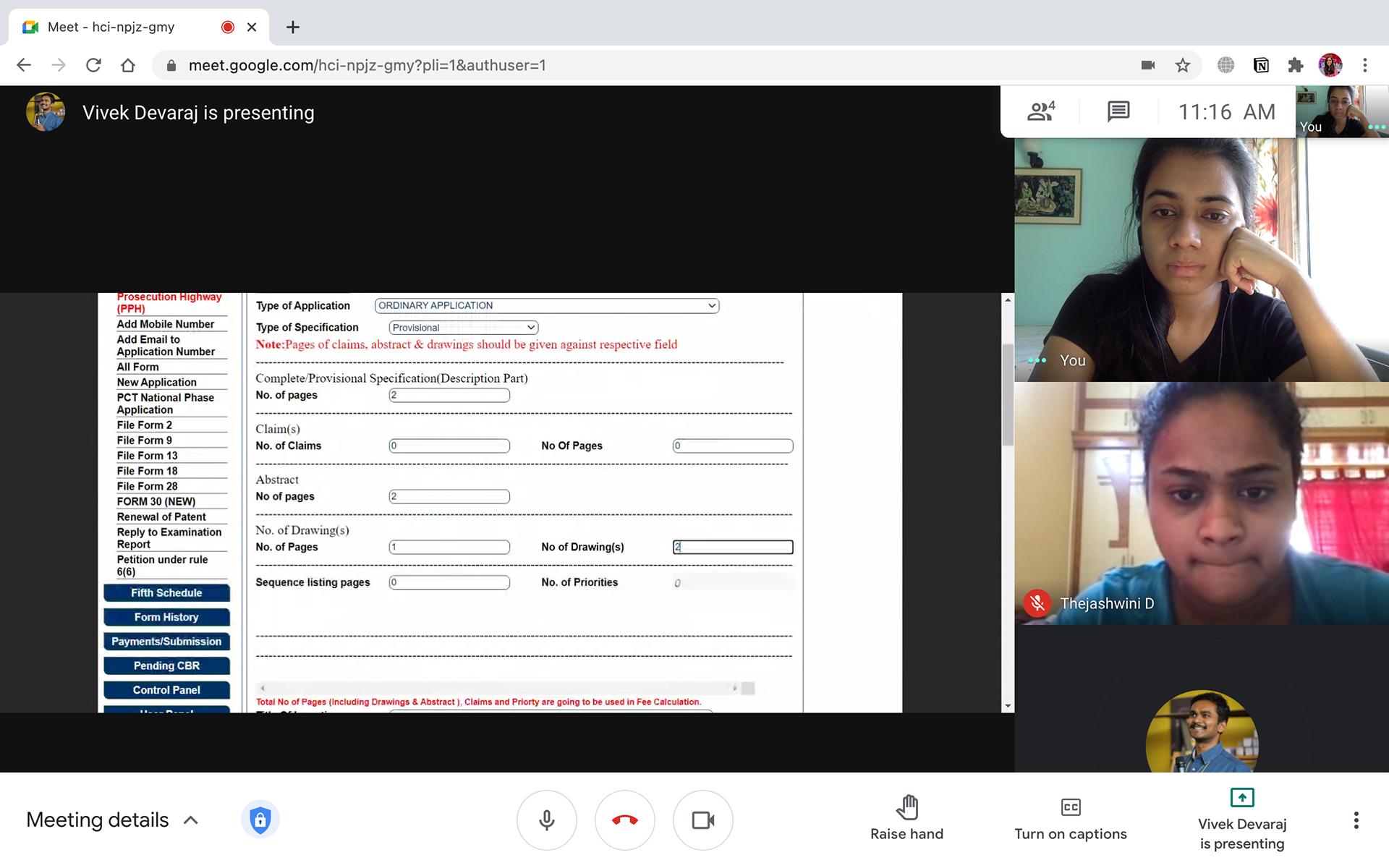
Task: Open Type of Specification dropdown
Action: tap(463, 328)
